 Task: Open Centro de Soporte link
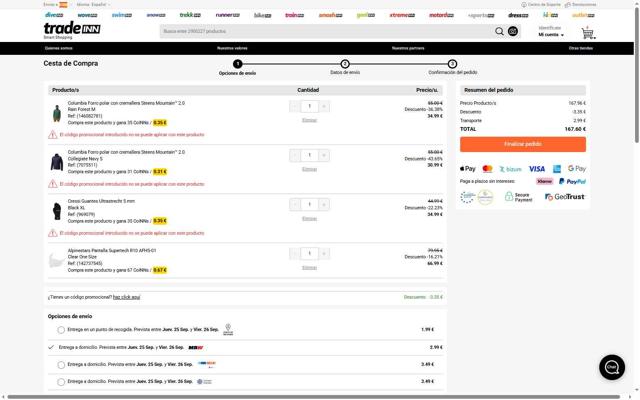(541, 4)
